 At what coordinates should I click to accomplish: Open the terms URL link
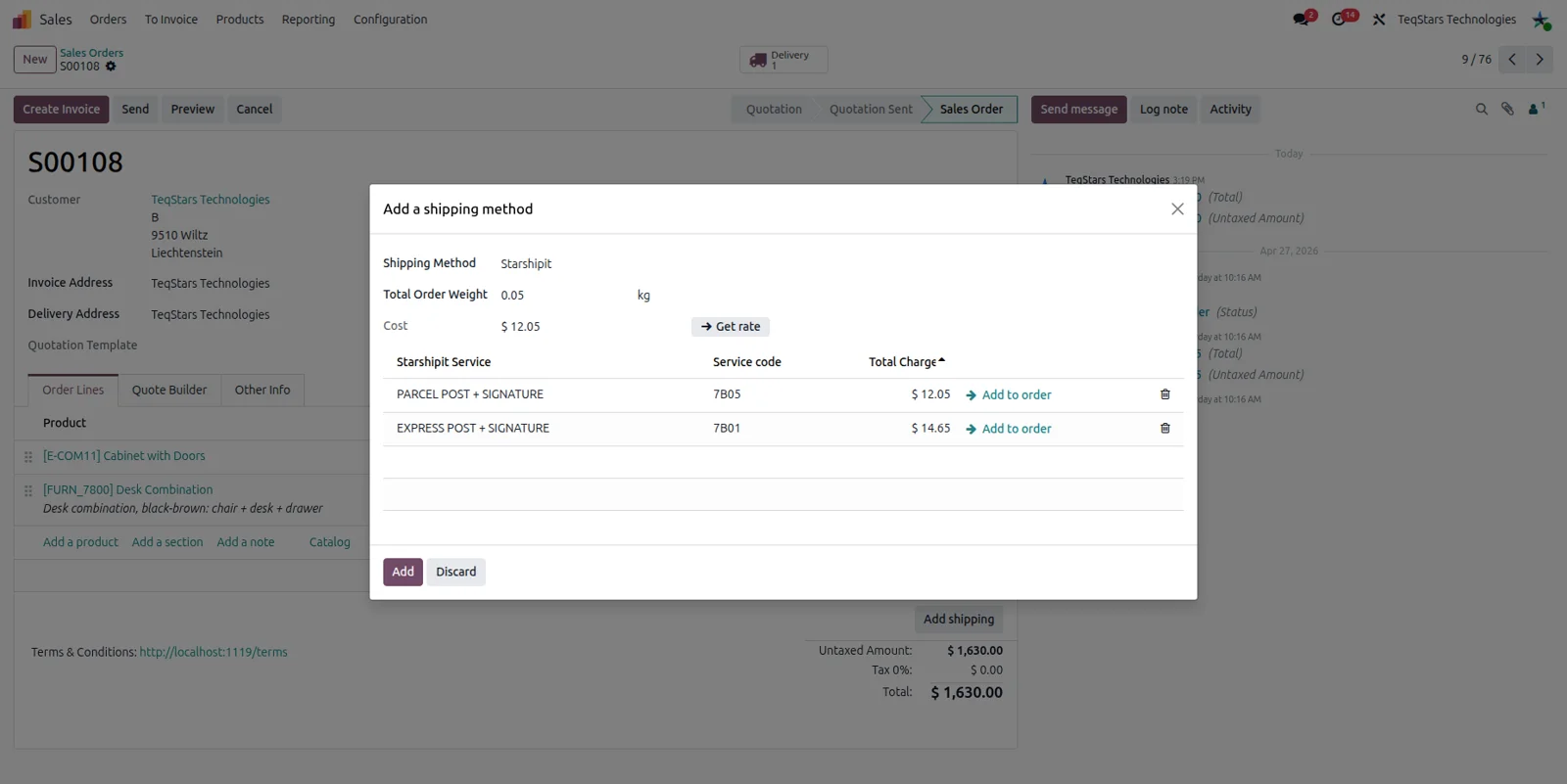(214, 653)
